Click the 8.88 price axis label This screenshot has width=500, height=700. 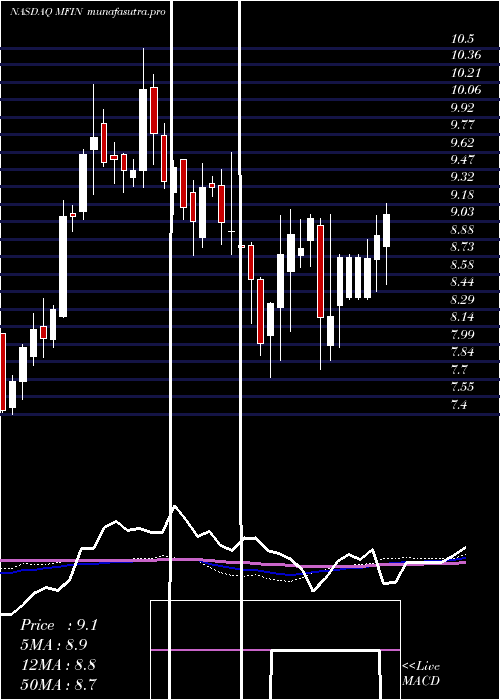click(462, 229)
